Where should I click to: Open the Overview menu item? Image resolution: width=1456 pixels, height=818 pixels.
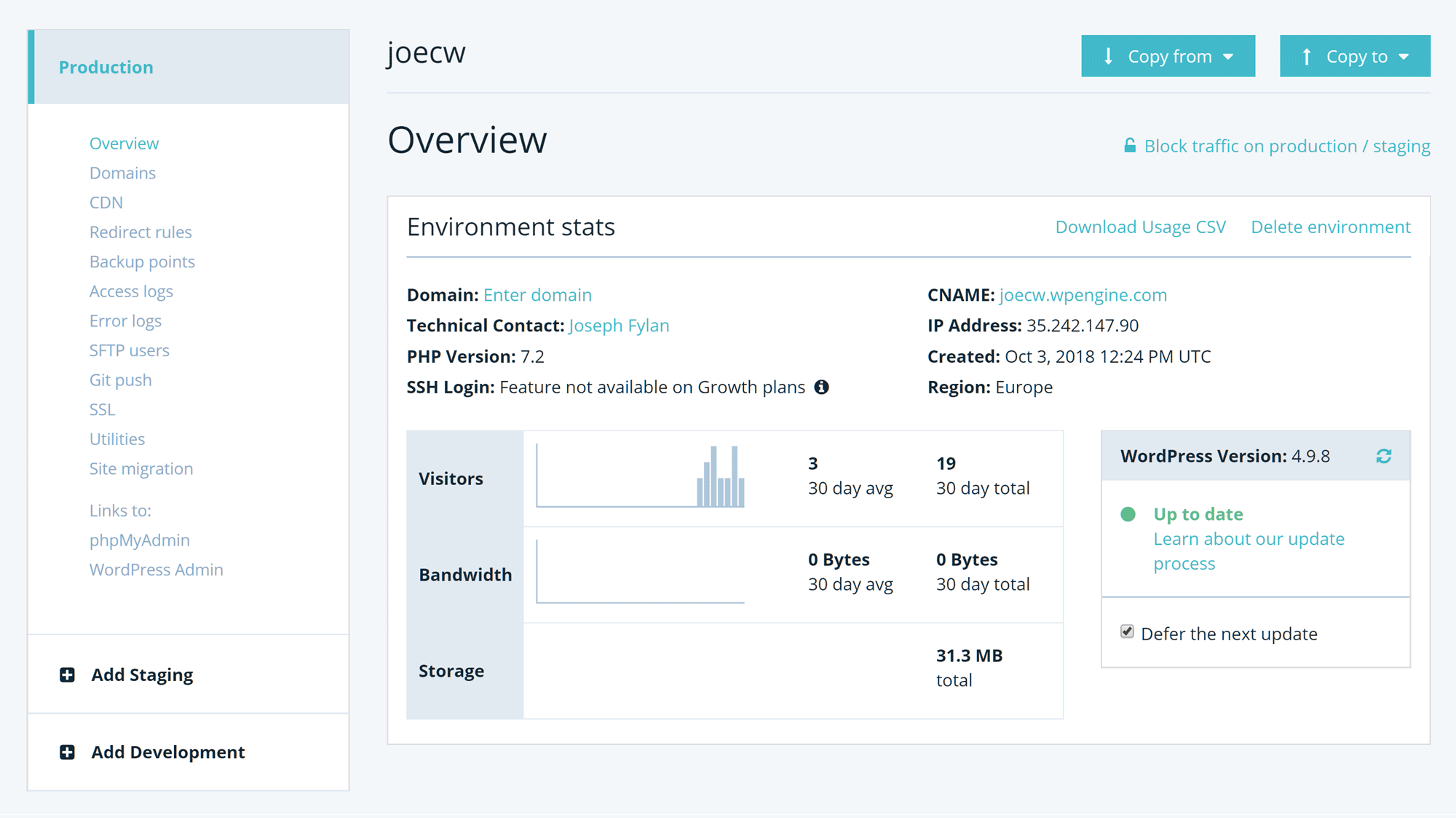[124, 143]
